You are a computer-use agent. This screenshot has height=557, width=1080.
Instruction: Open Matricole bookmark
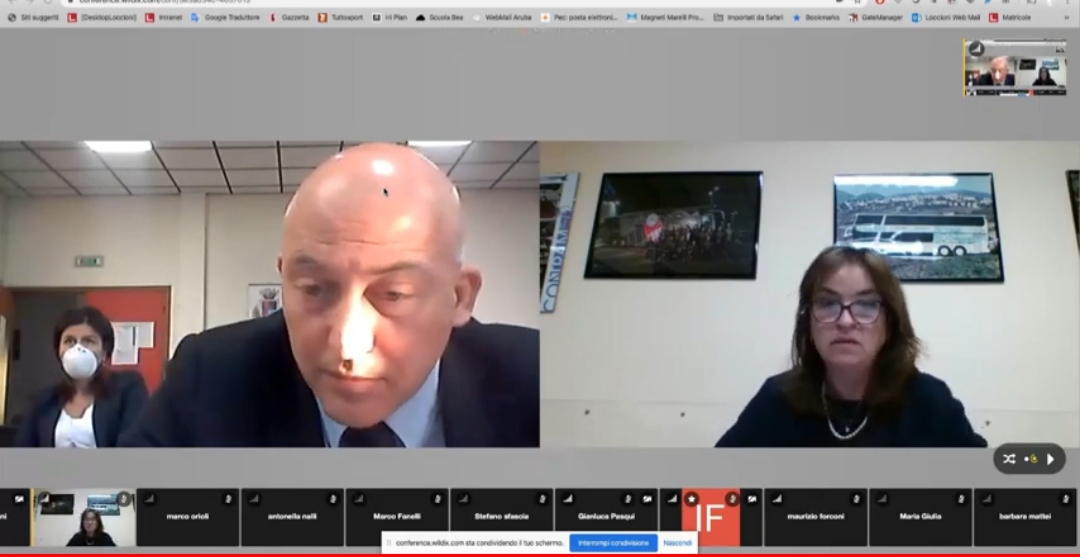coord(1010,17)
